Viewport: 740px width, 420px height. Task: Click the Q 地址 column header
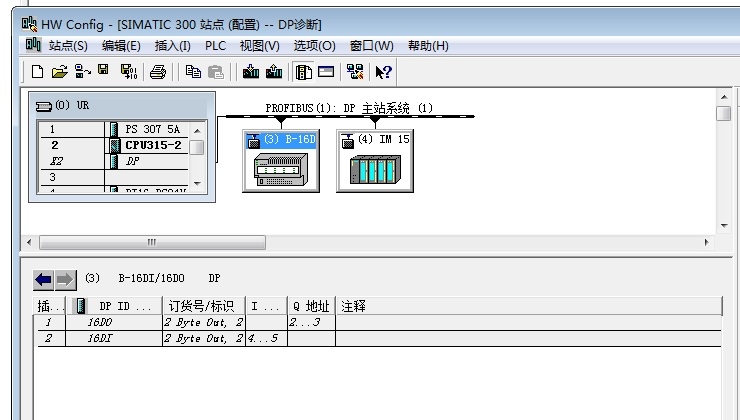pos(311,306)
